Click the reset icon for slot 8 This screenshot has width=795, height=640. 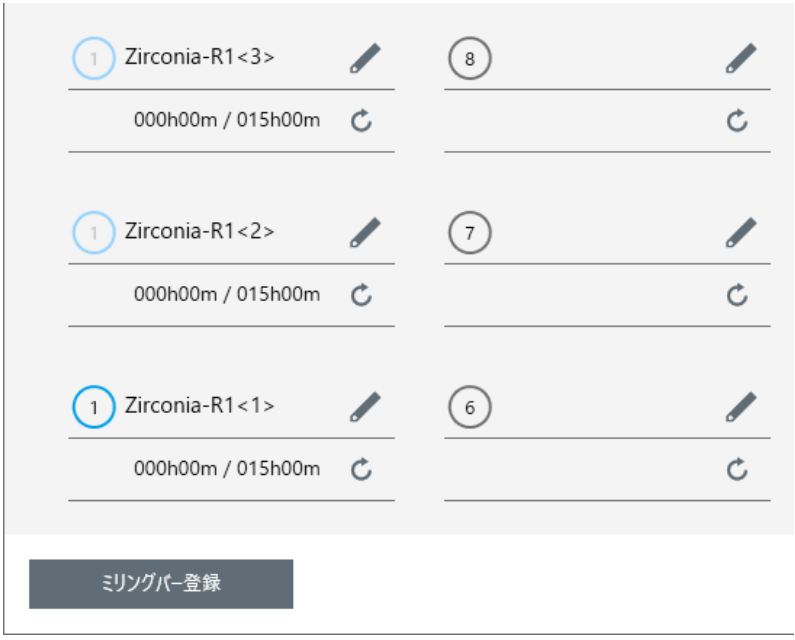(737, 121)
